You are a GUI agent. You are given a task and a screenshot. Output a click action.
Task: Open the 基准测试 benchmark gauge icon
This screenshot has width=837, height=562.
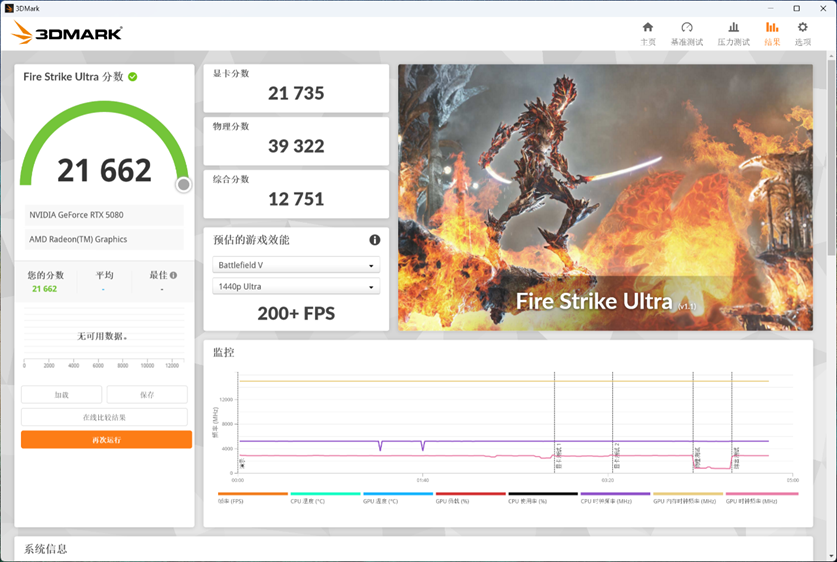pos(686,33)
